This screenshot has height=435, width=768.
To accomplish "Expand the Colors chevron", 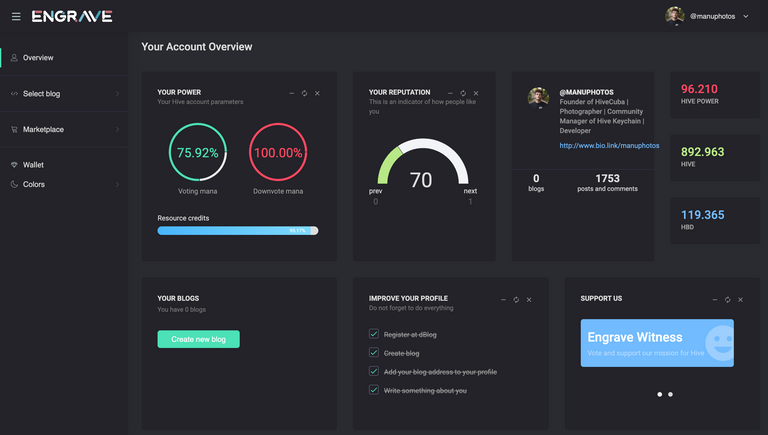I will (117, 184).
